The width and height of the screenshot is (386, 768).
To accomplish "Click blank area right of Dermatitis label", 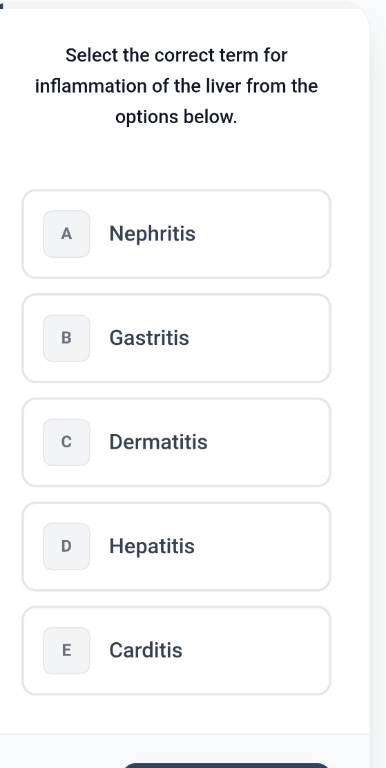I will click(268, 442).
